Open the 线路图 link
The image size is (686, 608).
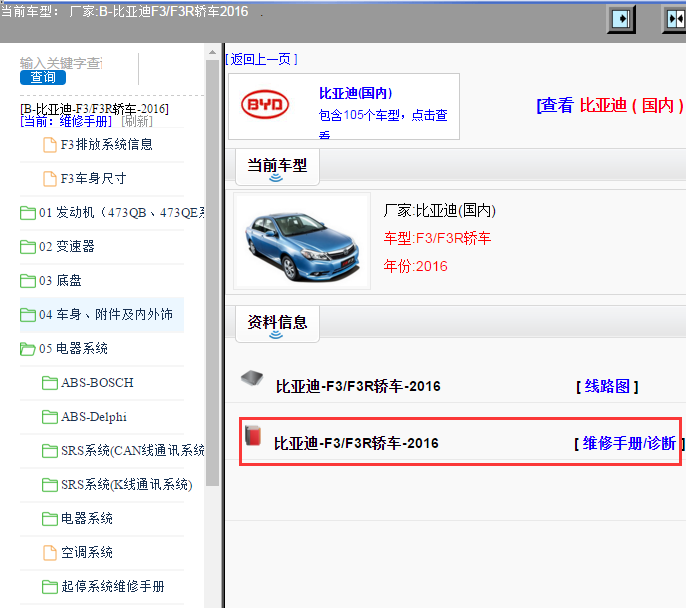pyautogui.click(x=607, y=386)
